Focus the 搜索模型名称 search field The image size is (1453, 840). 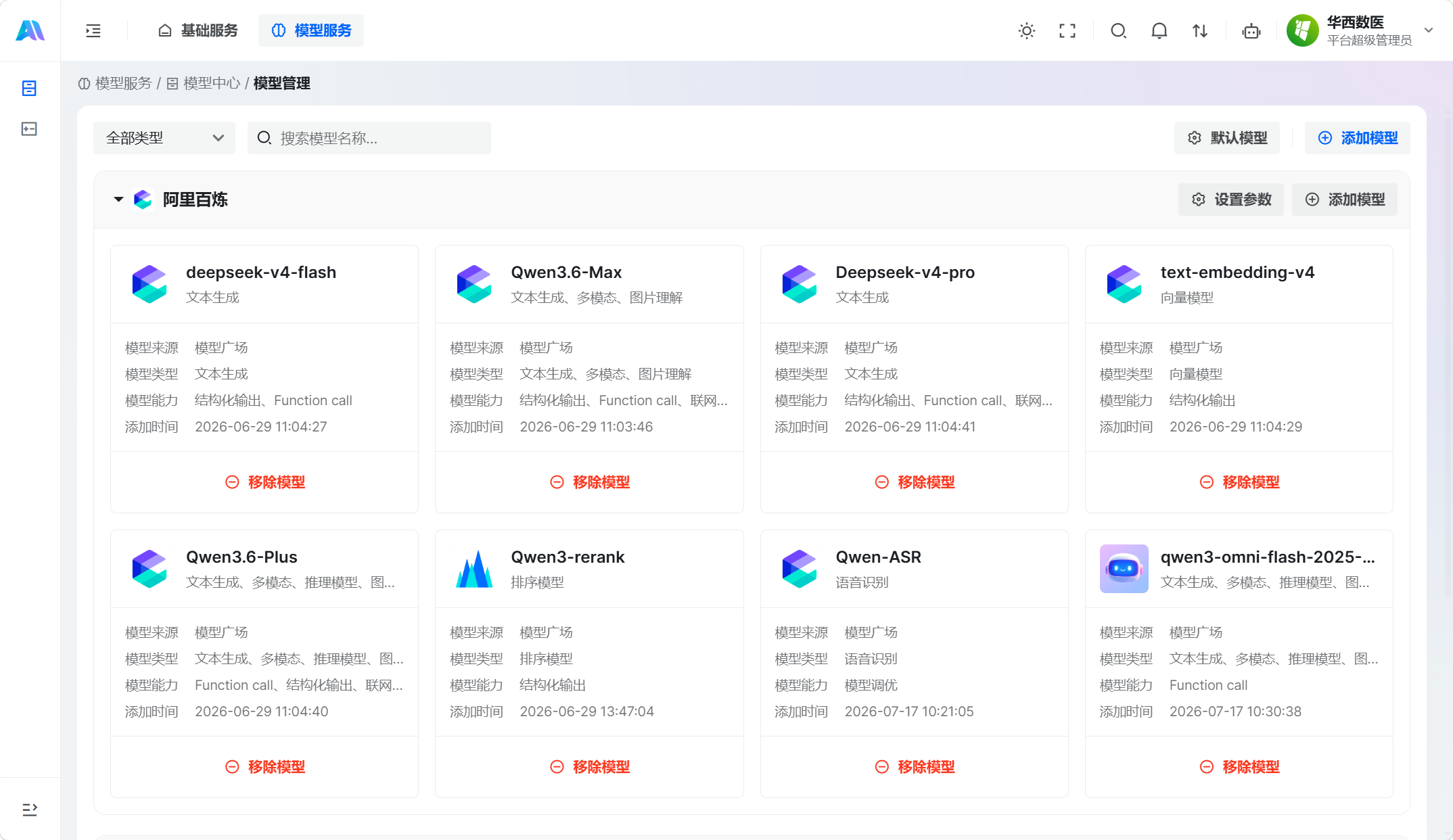click(369, 138)
